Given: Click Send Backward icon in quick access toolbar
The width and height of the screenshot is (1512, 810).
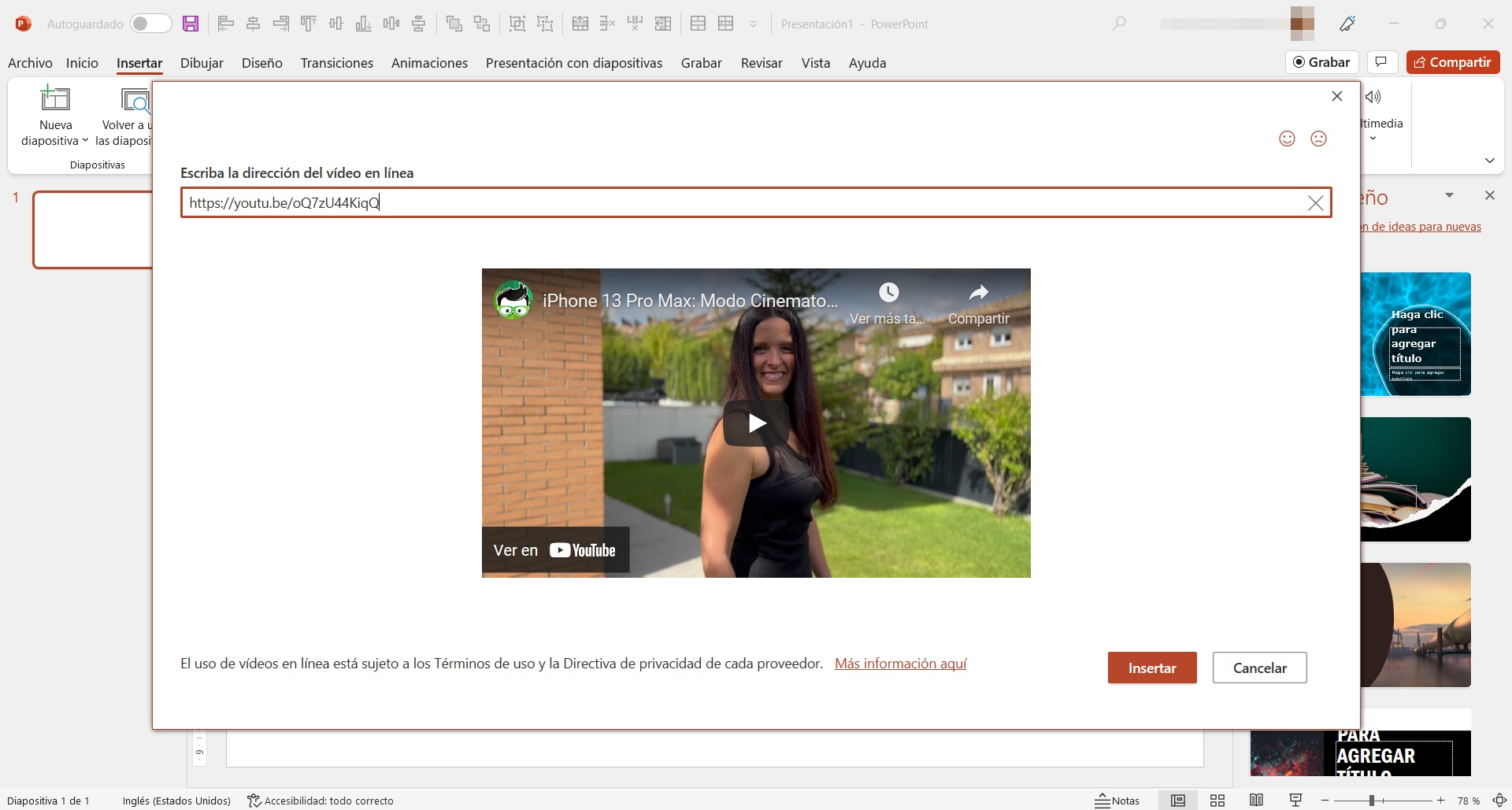Looking at the screenshot, I should pos(482,24).
